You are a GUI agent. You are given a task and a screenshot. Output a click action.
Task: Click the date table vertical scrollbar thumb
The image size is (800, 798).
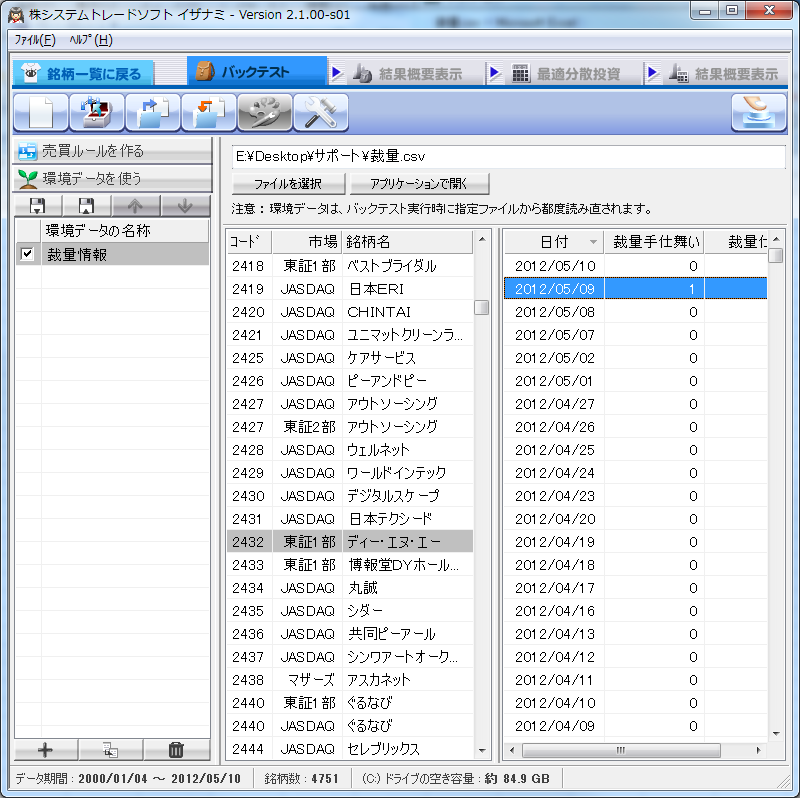coord(776,255)
